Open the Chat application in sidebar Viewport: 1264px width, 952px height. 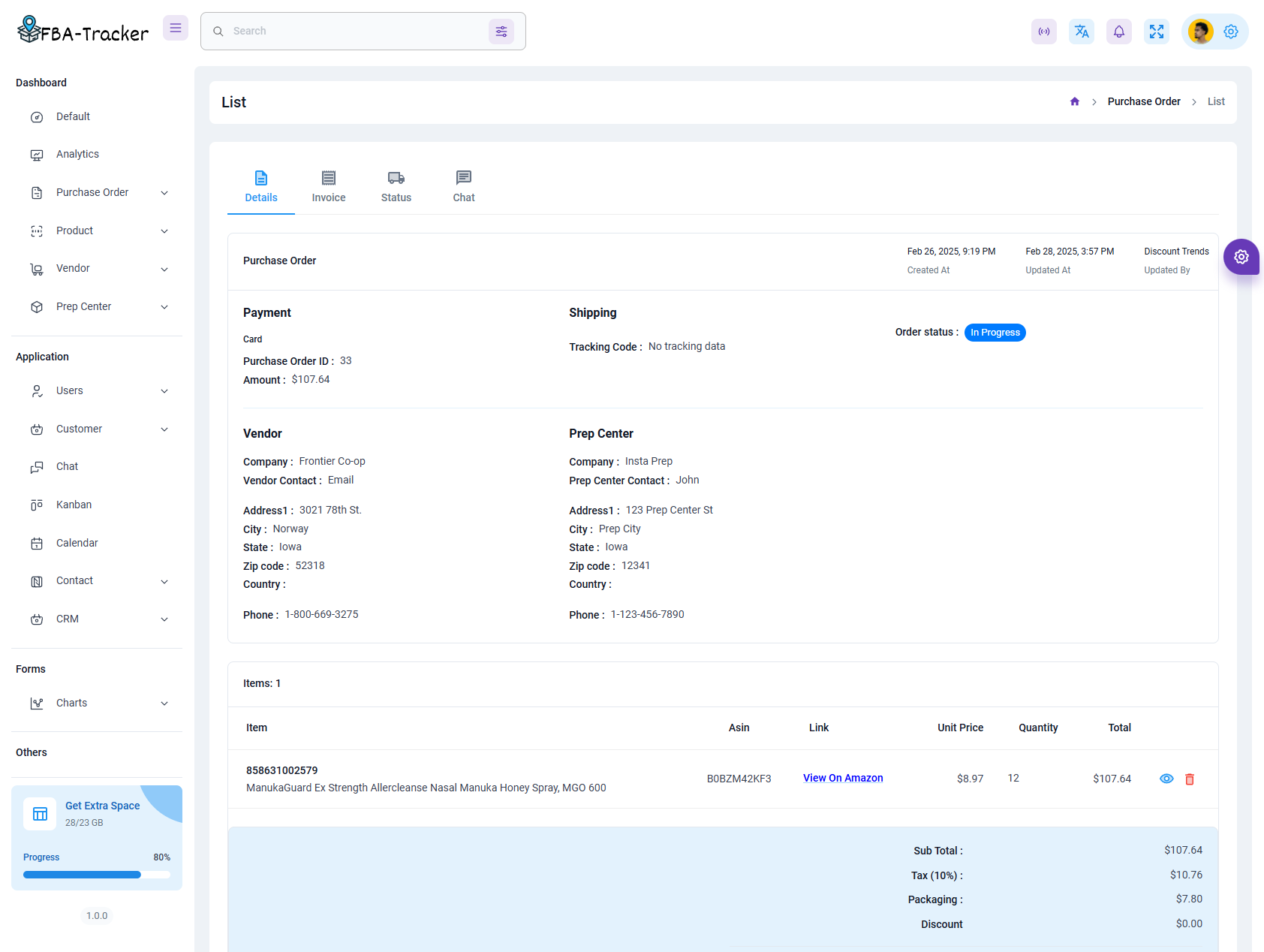pyautogui.click(x=66, y=466)
